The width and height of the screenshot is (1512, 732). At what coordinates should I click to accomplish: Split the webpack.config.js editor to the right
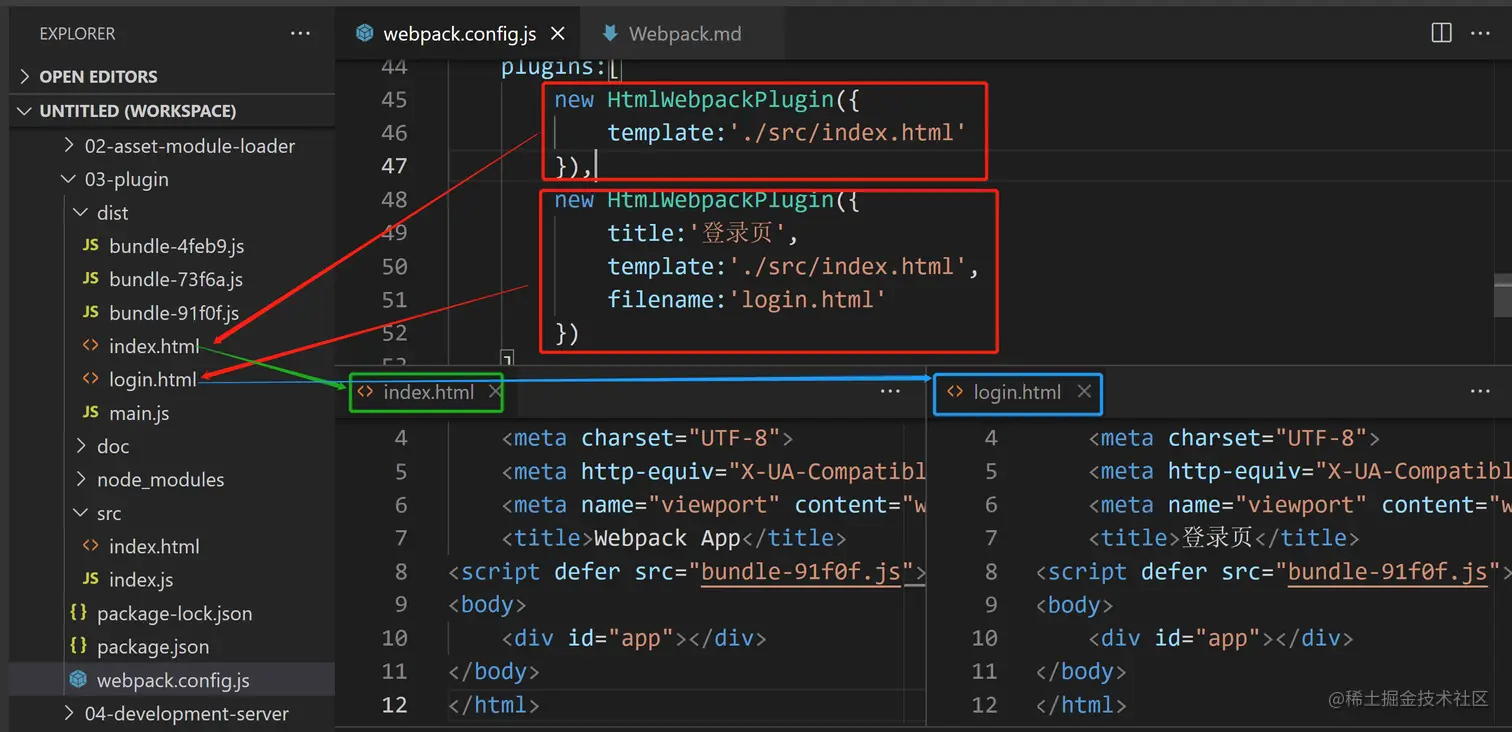pos(1441,33)
